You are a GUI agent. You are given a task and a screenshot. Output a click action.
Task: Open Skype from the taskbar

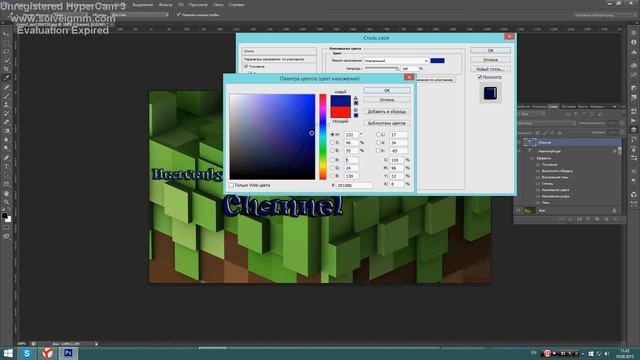coord(27,353)
